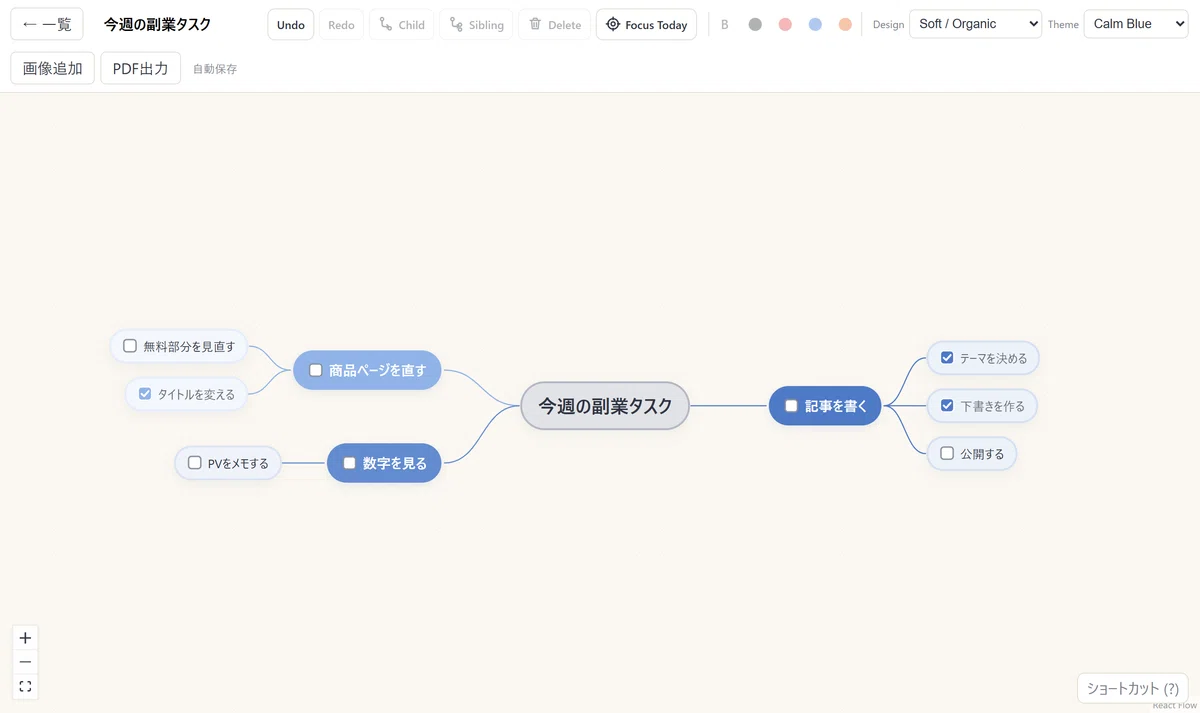Open the Design dropdown Soft / Organic
1200x713 pixels.
pyautogui.click(x=975, y=24)
